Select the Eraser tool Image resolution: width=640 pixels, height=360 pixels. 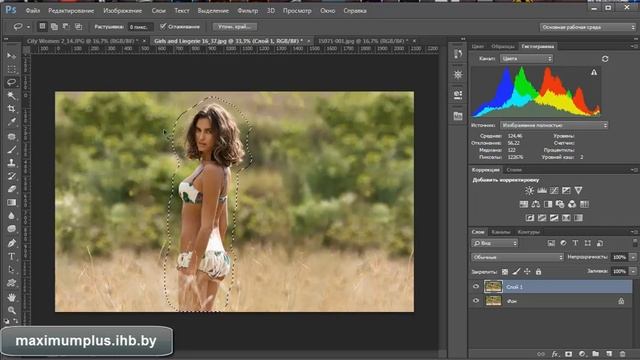point(11,189)
